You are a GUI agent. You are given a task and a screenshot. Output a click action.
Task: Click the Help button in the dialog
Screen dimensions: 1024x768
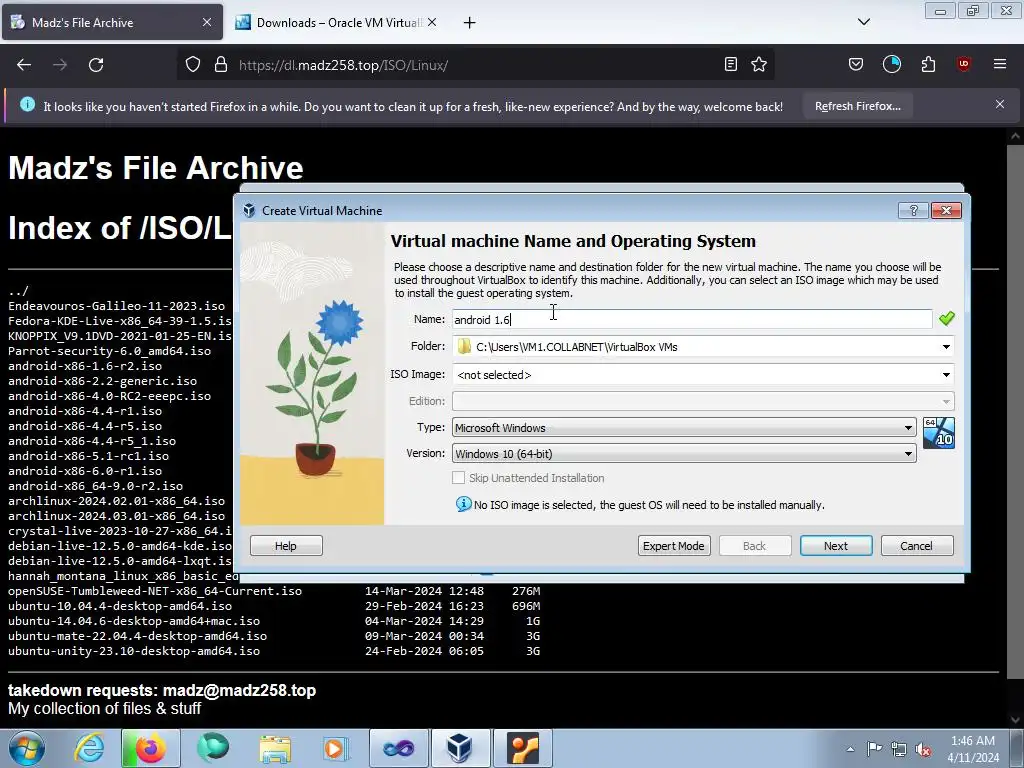pos(286,546)
